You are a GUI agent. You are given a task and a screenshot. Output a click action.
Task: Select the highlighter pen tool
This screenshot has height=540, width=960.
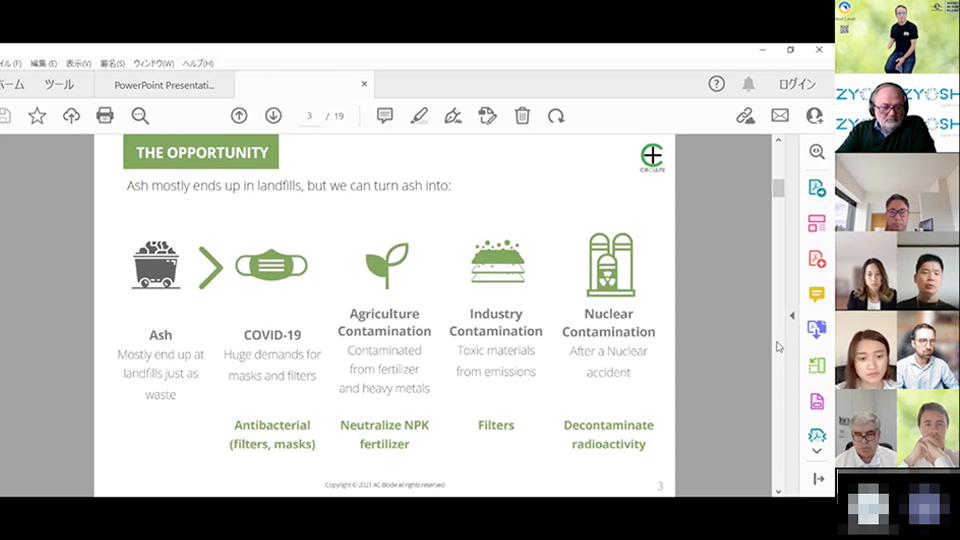tap(419, 116)
